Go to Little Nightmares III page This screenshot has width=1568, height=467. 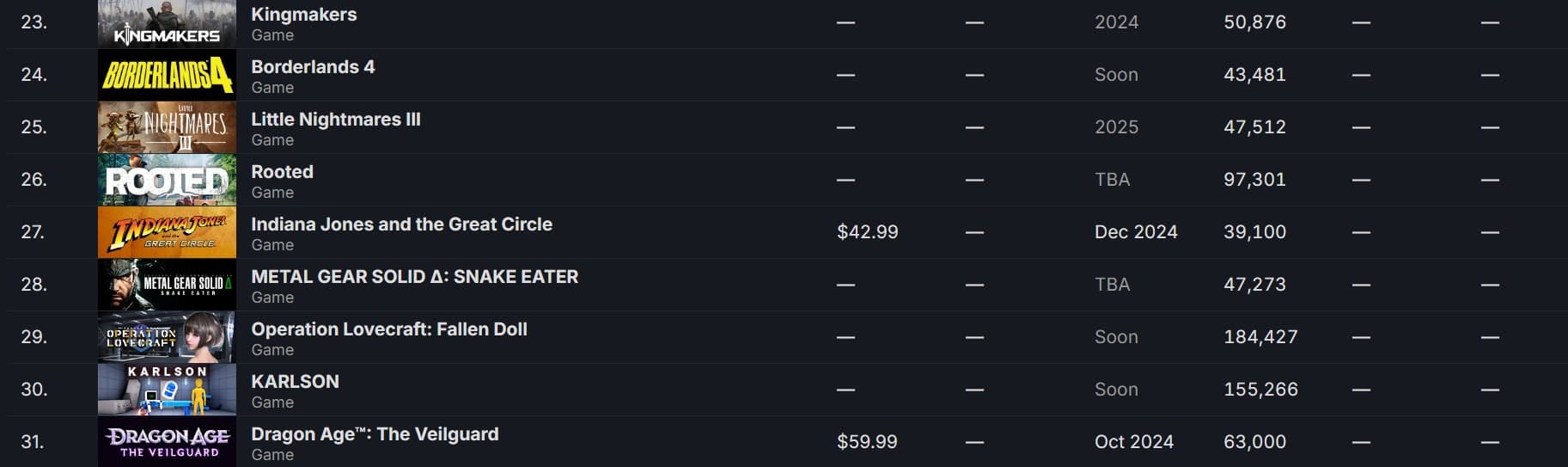335,120
